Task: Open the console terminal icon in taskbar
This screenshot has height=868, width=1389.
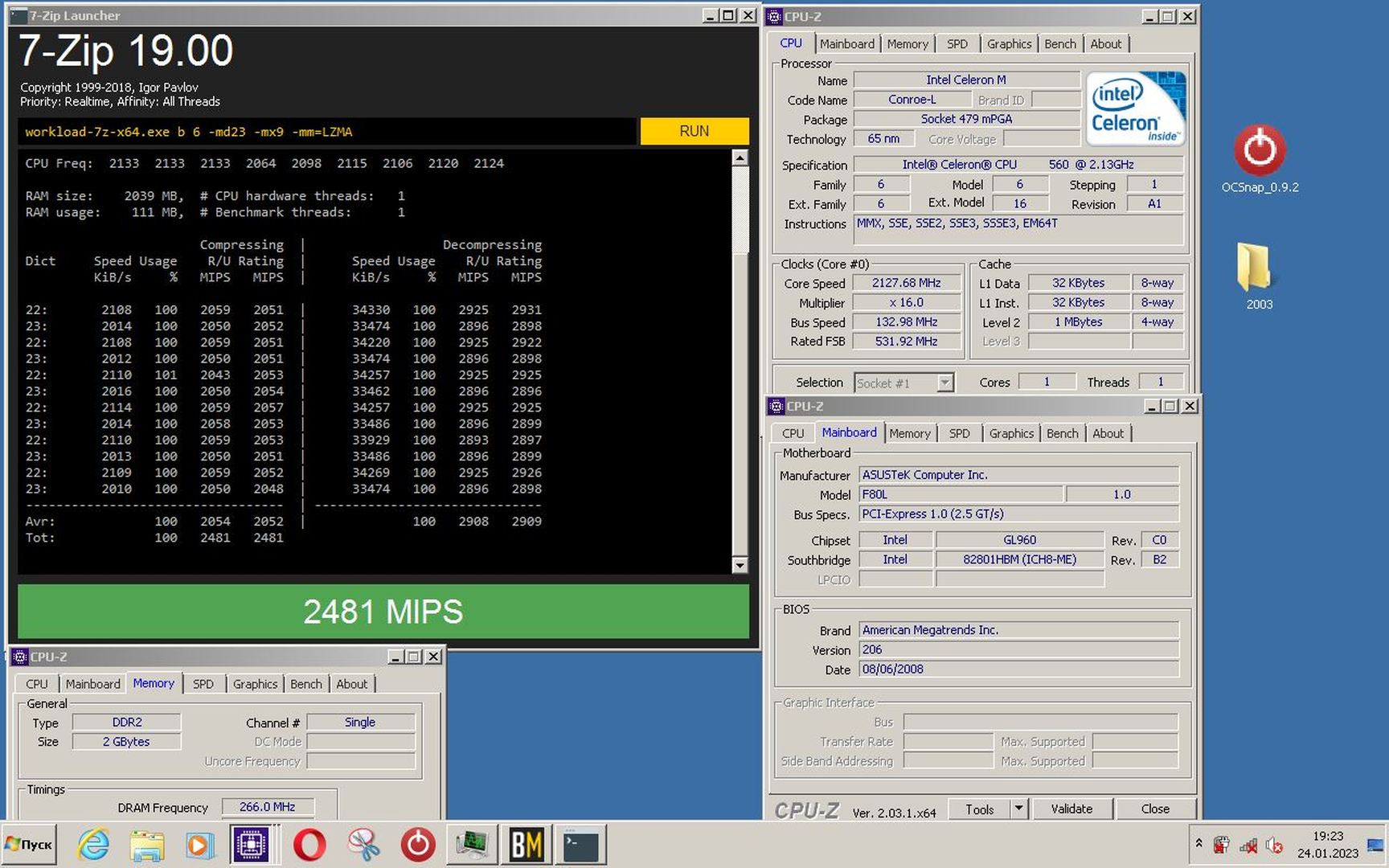Action: pyautogui.click(x=580, y=845)
